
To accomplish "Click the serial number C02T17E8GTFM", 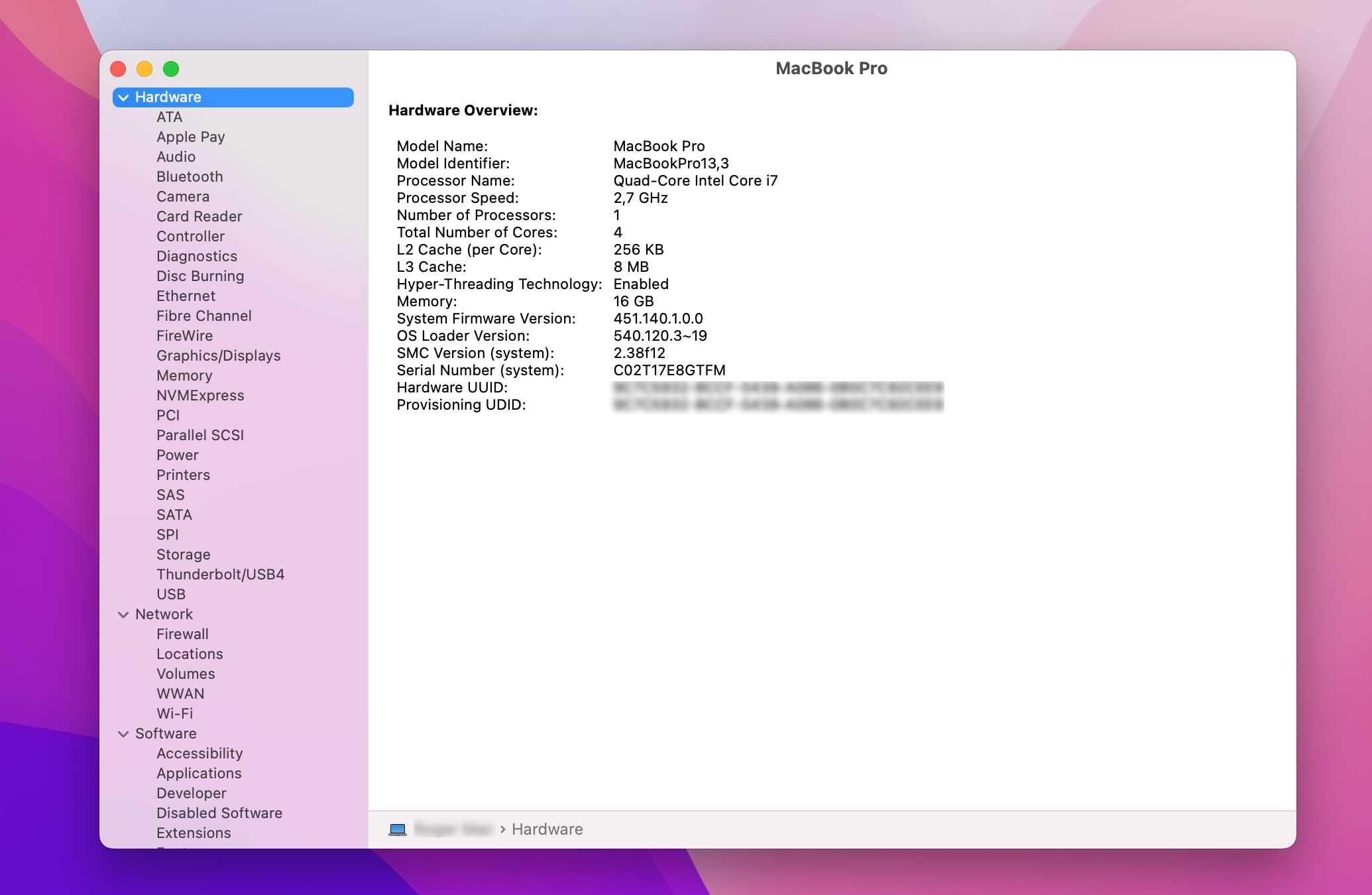I will (x=669, y=371).
